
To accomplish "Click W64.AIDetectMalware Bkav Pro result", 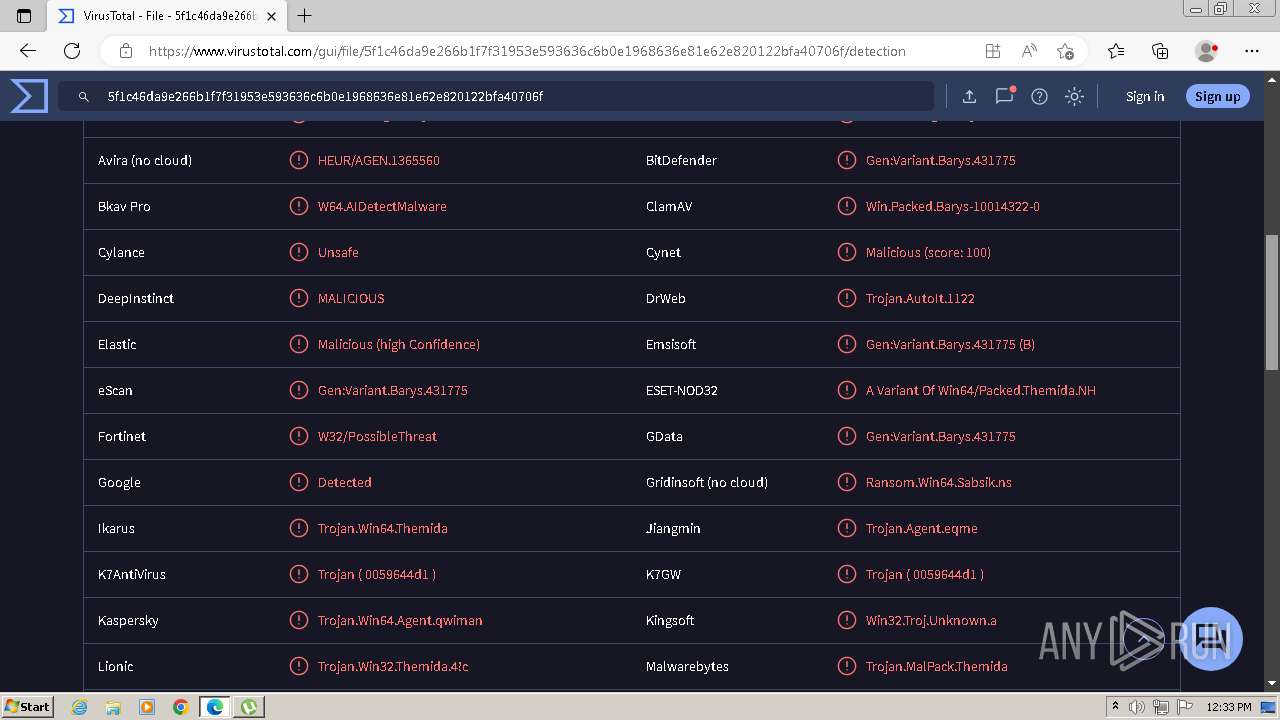I will [x=382, y=206].
